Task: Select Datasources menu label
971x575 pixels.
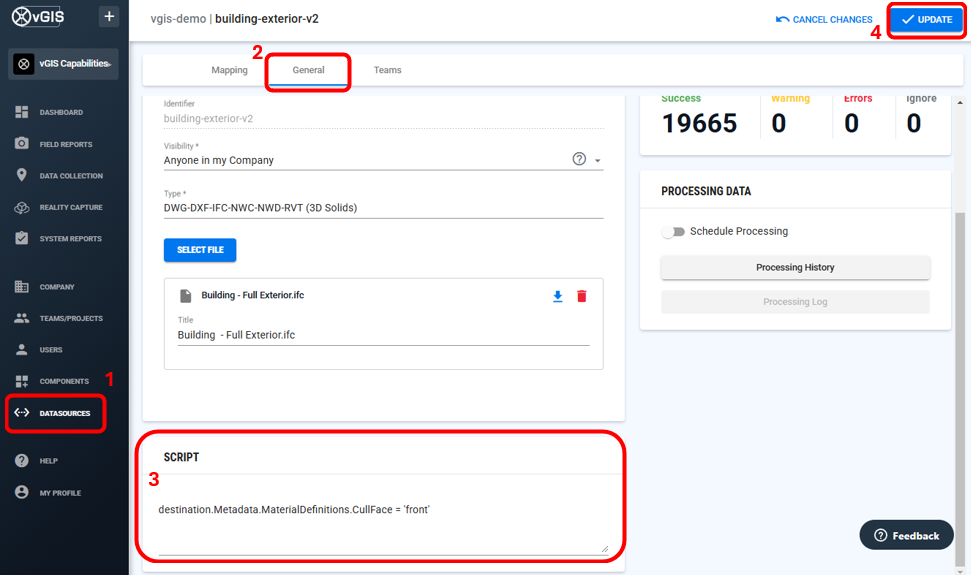Action: click(65, 413)
